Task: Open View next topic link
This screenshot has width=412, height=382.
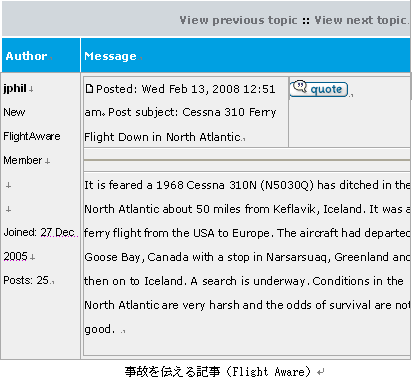Action: [x=360, y=20]
